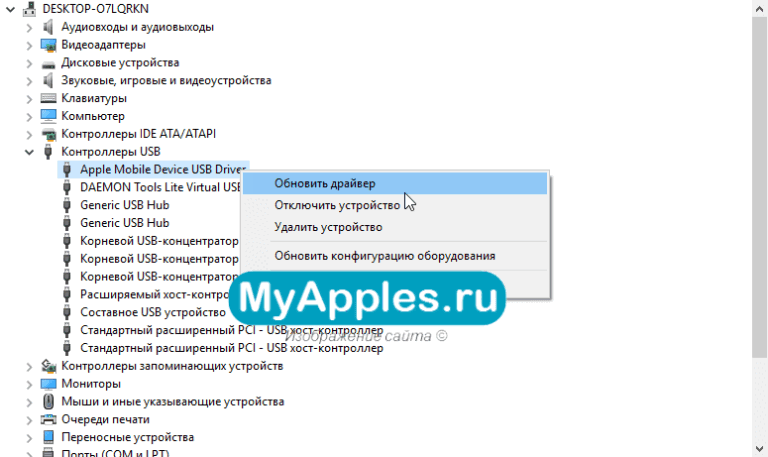Expand the Дисковые устройства category
The width and height of the screenshot is (768, 457).
click(x=29, y=63)
